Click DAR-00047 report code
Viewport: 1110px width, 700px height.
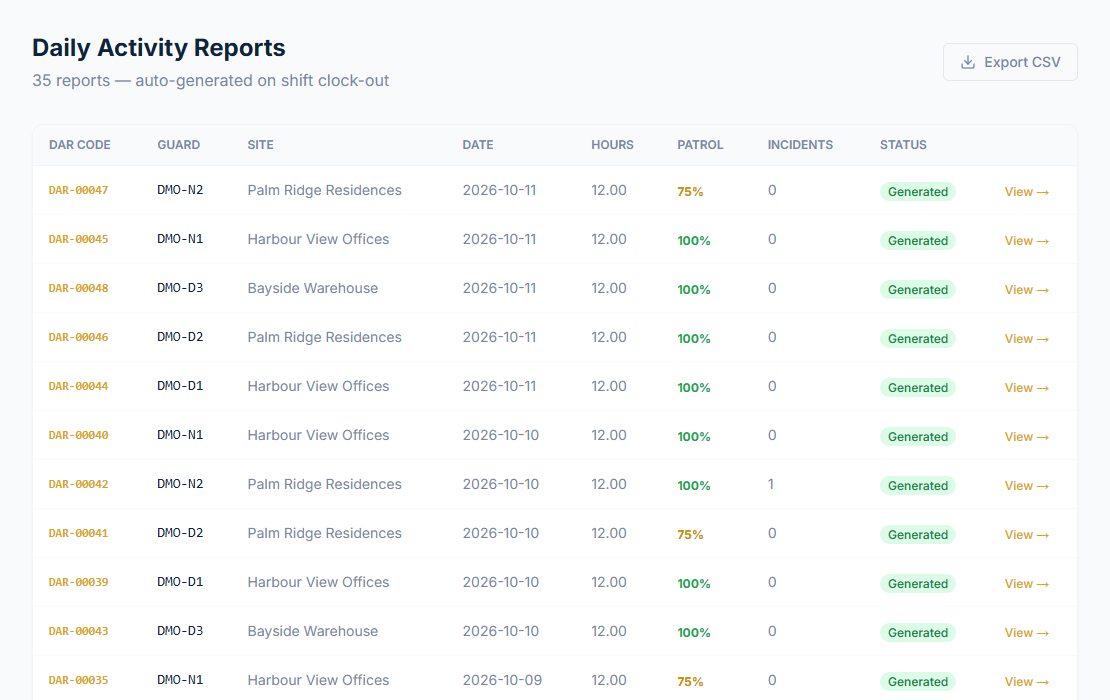coord(79,190)
